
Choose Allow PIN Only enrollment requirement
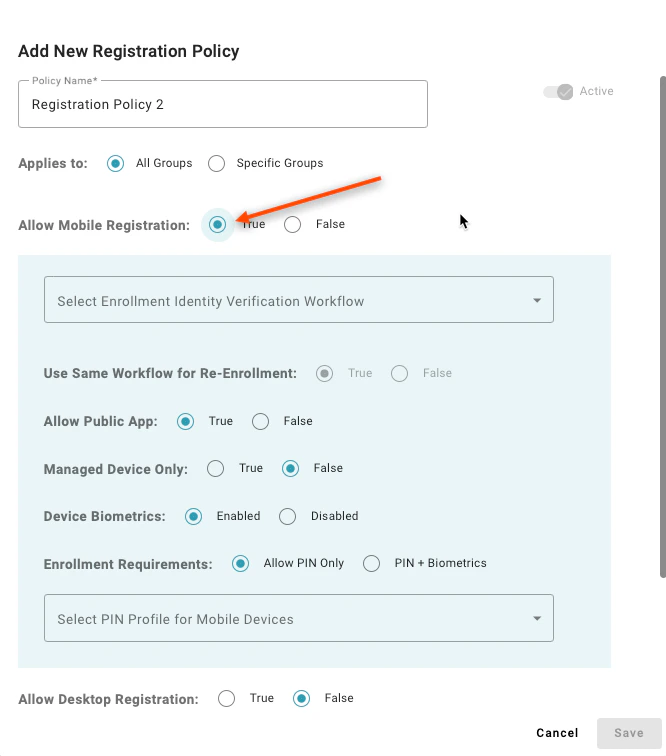pyautogui.click(x=240, y=564)
